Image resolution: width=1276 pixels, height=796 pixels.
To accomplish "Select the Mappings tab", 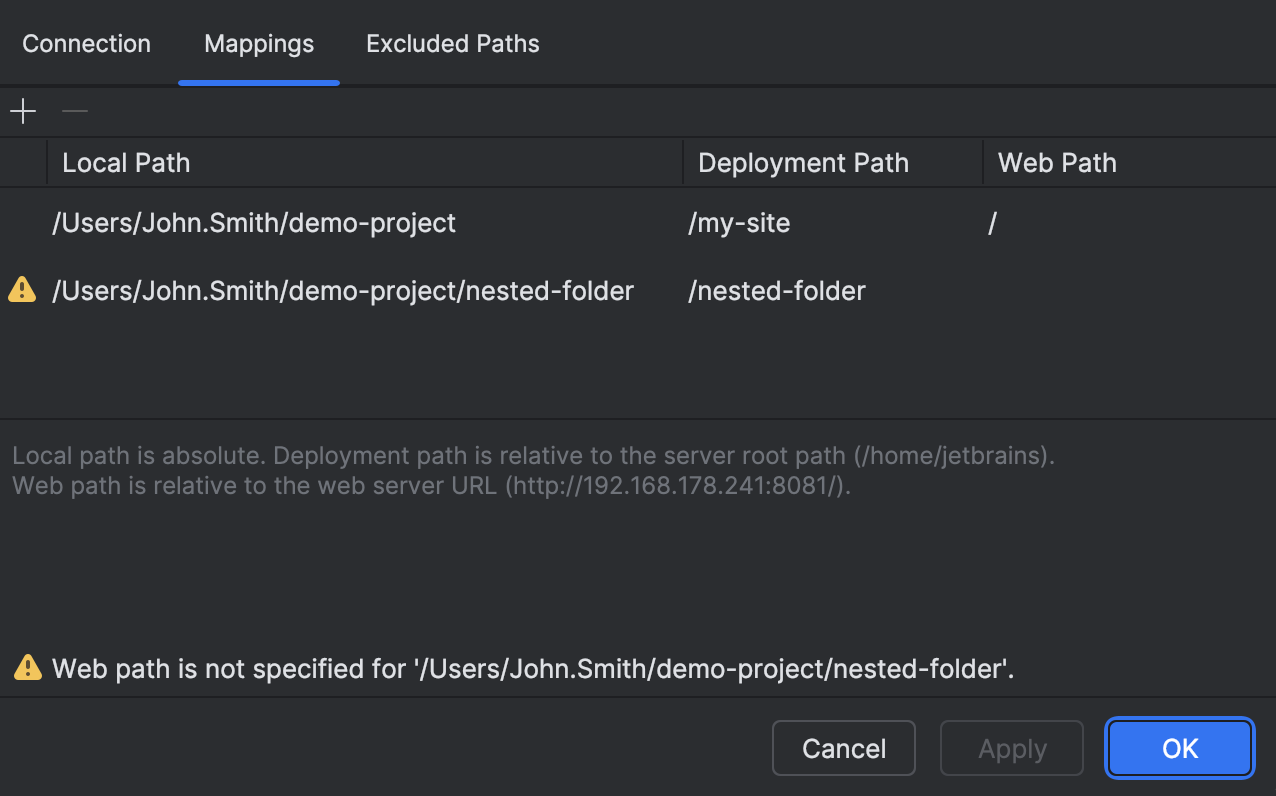I will point(258,43).
